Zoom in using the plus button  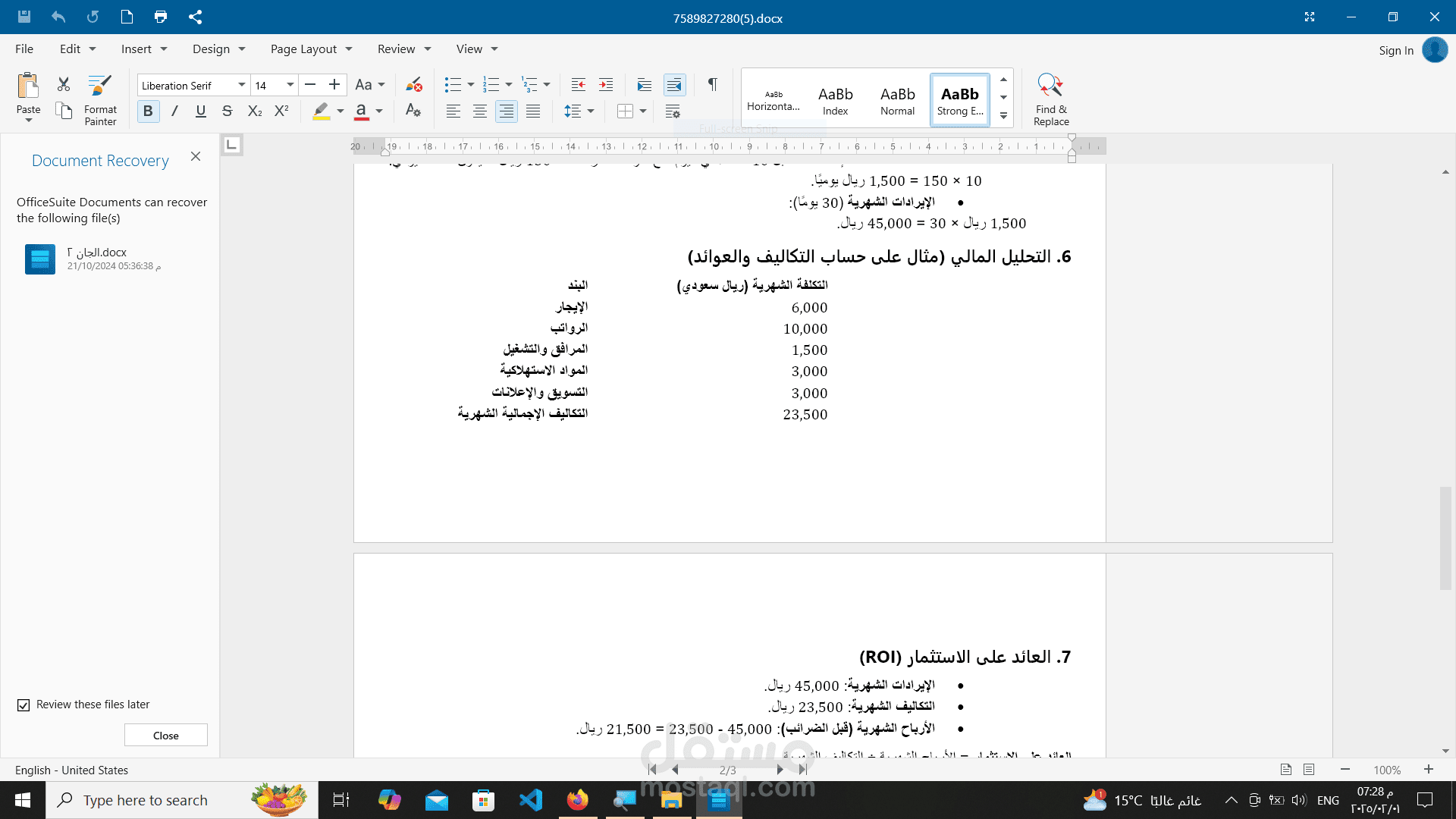click(1429, 769)
